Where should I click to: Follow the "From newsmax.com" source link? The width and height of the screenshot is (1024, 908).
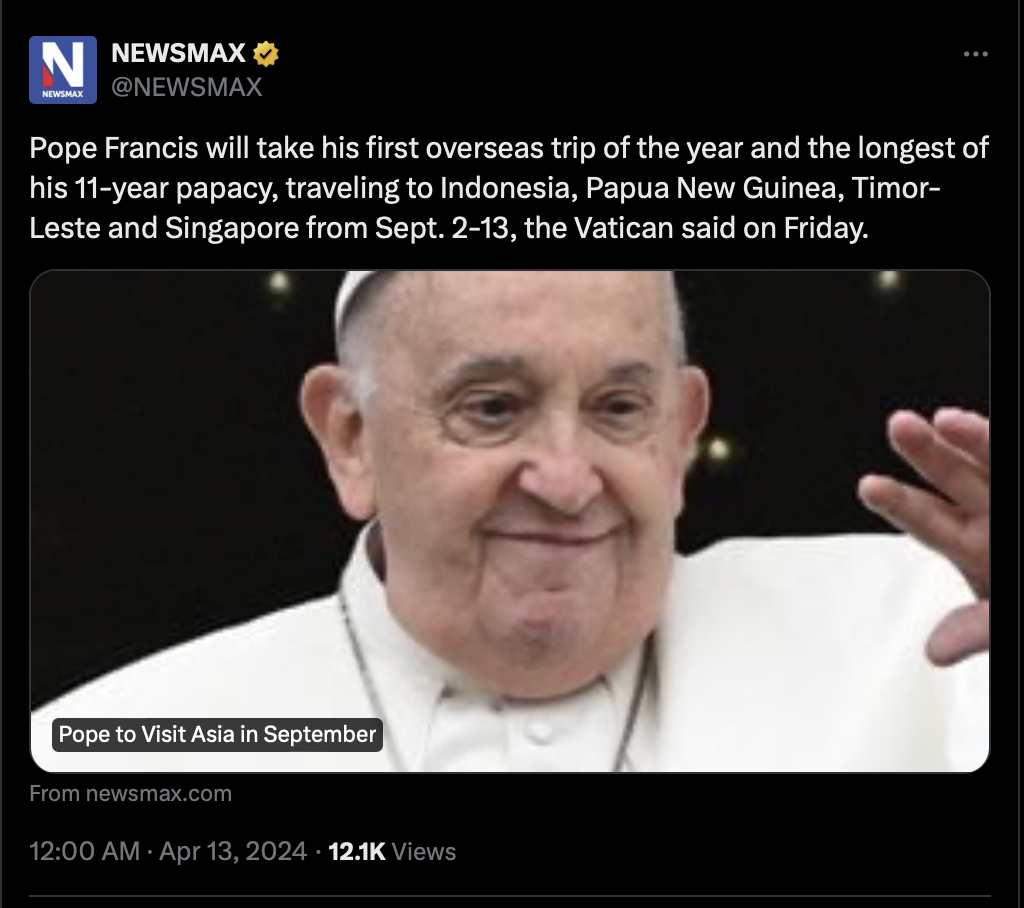click(x=131, y=793)
